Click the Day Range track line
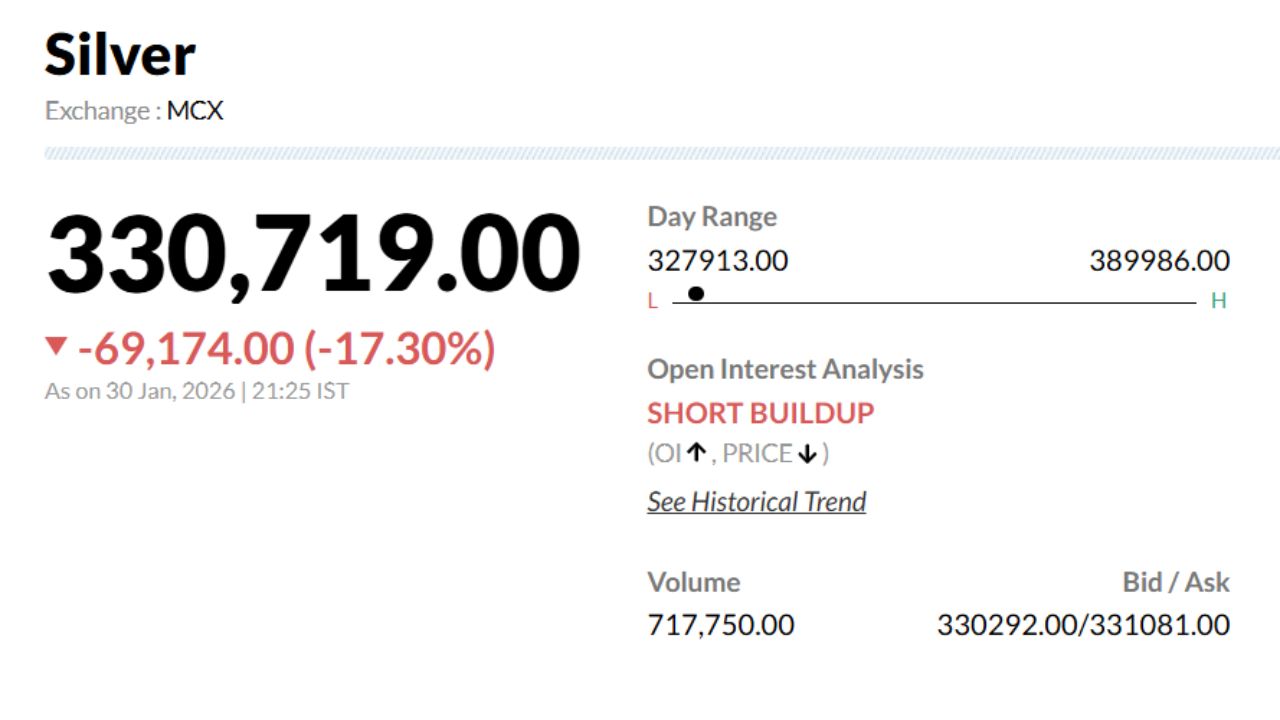This screenshot has width=1280, height=720. click(x=940, y=302)
